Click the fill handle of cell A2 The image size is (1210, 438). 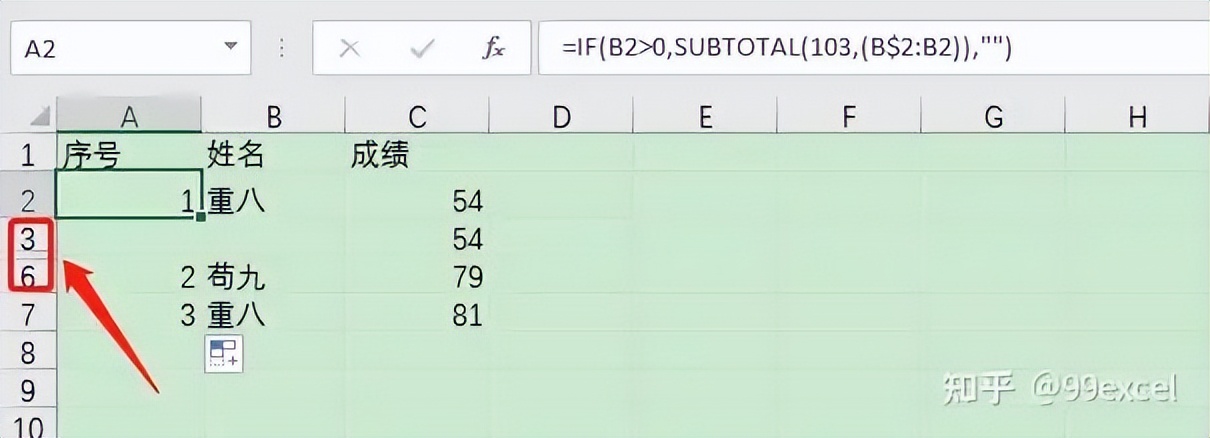(x=201, y=217)
